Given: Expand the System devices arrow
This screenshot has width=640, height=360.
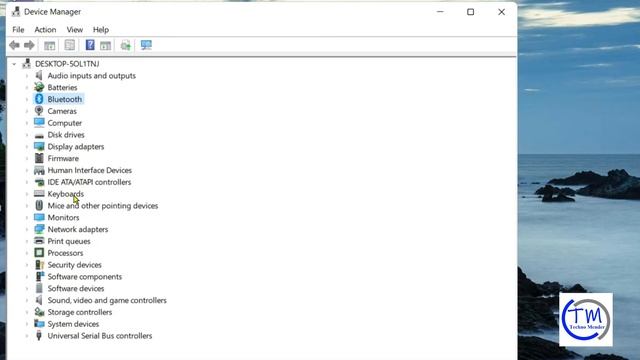Looking at the screenshot, I should (x=27, y=324).
